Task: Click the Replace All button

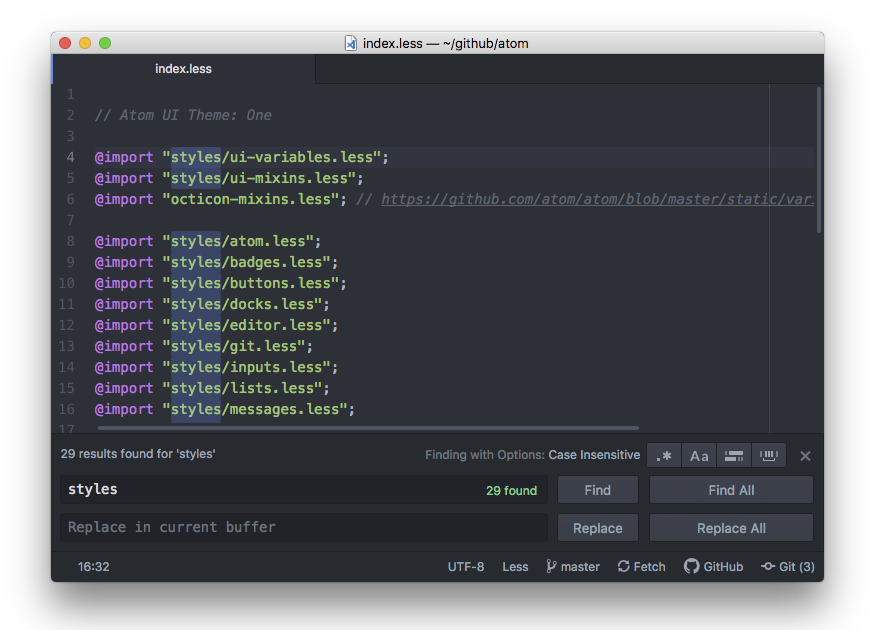Action: (731, 528)
